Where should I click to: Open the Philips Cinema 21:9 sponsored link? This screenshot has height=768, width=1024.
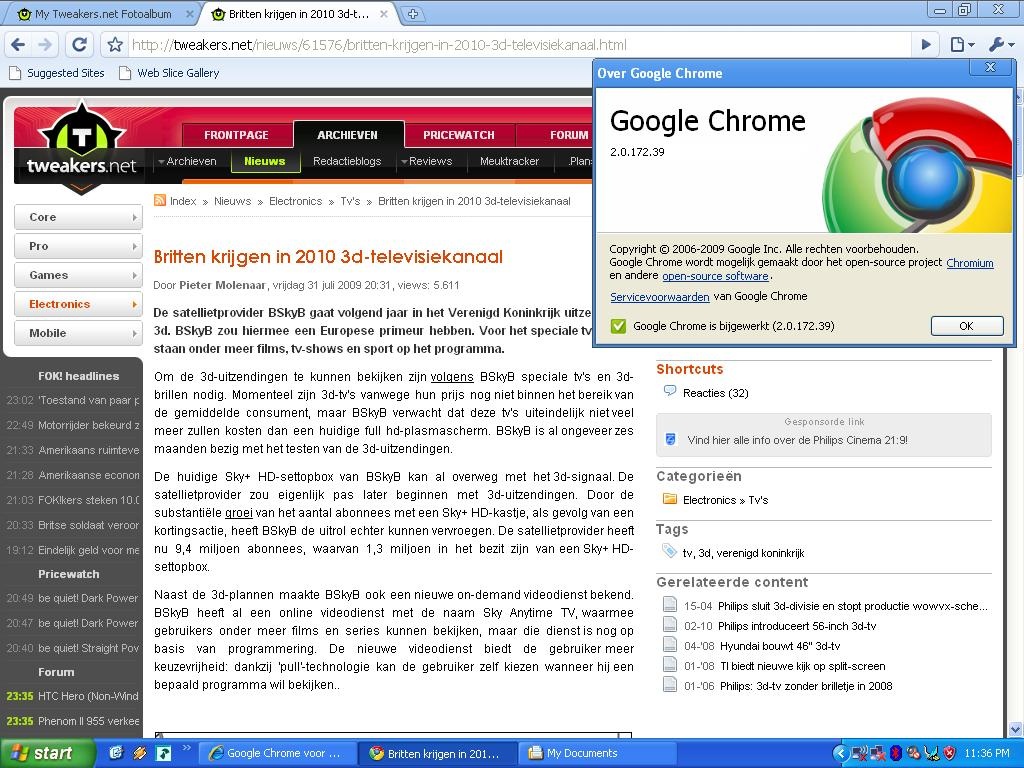[x=797, y=440]
